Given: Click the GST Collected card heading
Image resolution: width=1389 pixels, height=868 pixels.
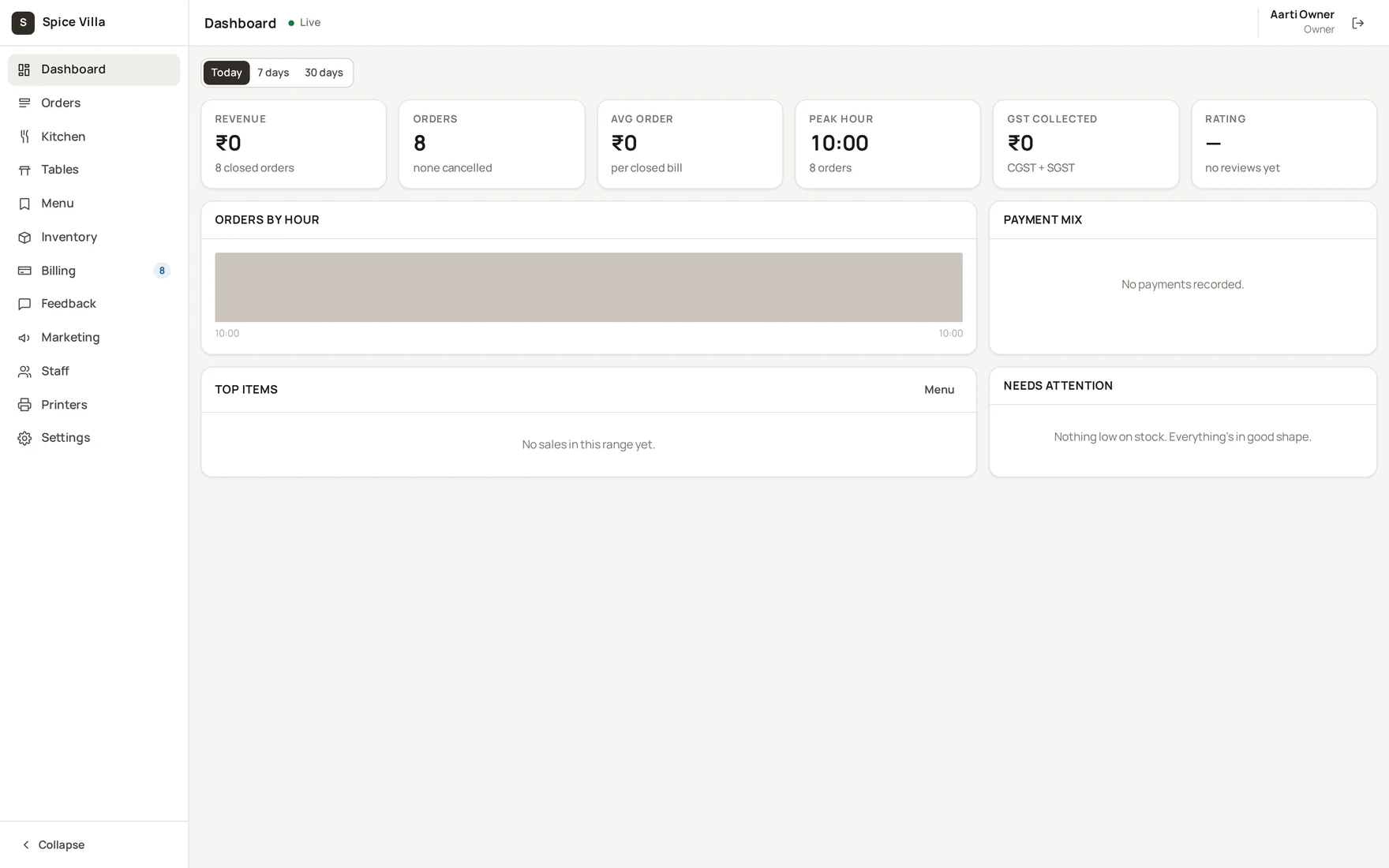Looking at the screenshot, I should point(1052,119).
